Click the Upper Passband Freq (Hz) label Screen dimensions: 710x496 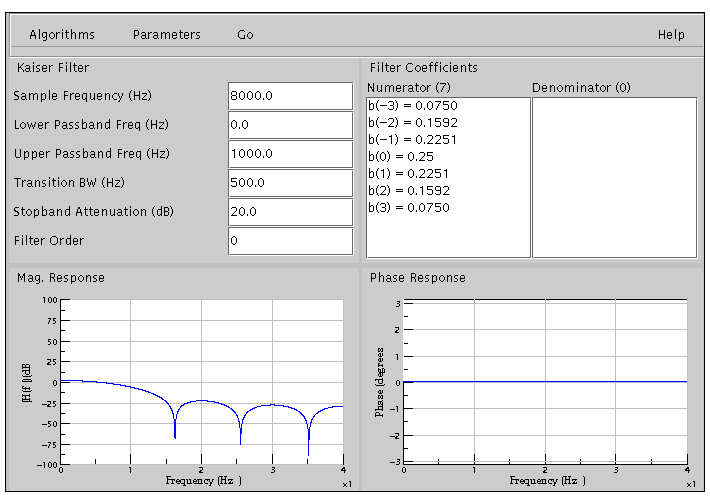coord(92,154)
